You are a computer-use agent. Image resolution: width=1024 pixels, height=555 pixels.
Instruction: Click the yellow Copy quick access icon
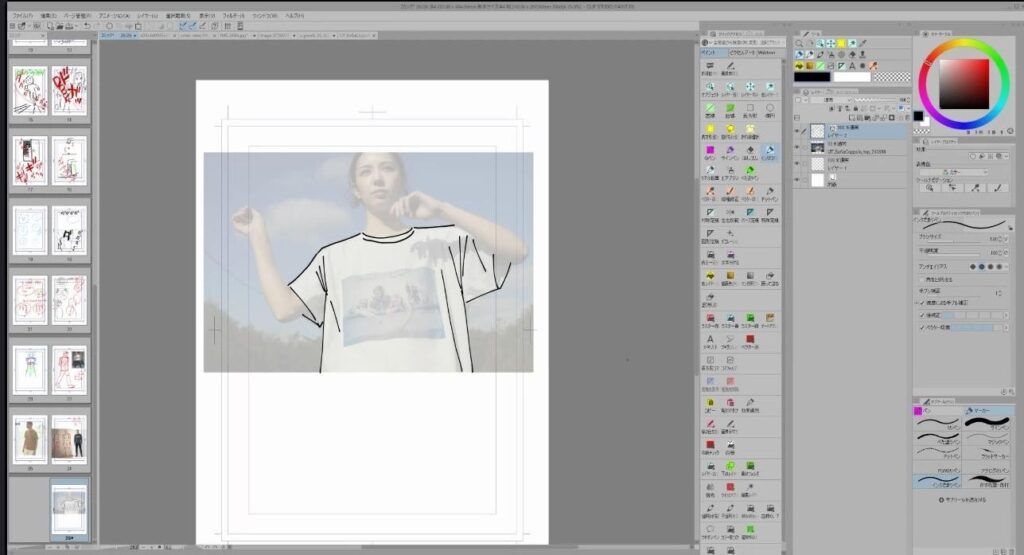click(x=710, y=404)
